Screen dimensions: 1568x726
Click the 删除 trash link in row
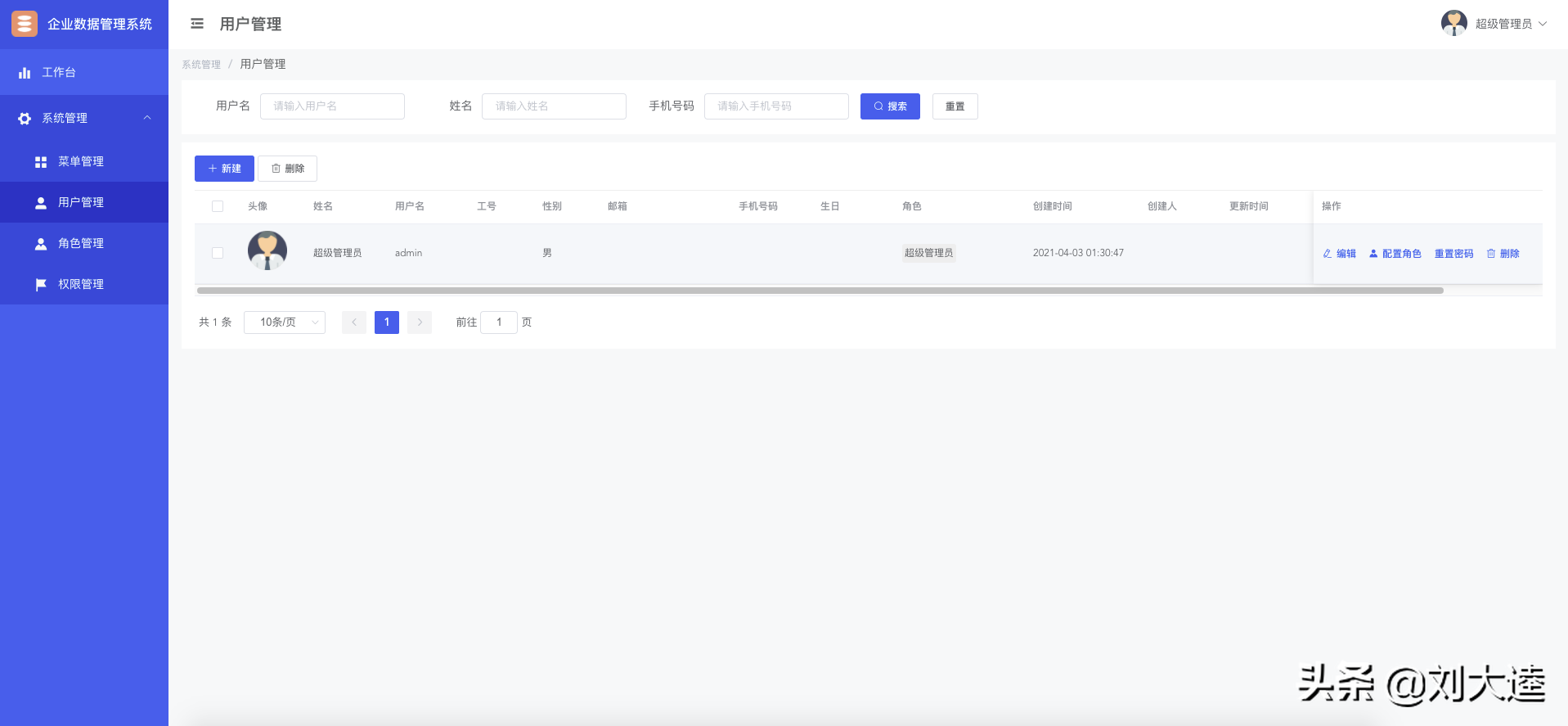click(1503, 254)
